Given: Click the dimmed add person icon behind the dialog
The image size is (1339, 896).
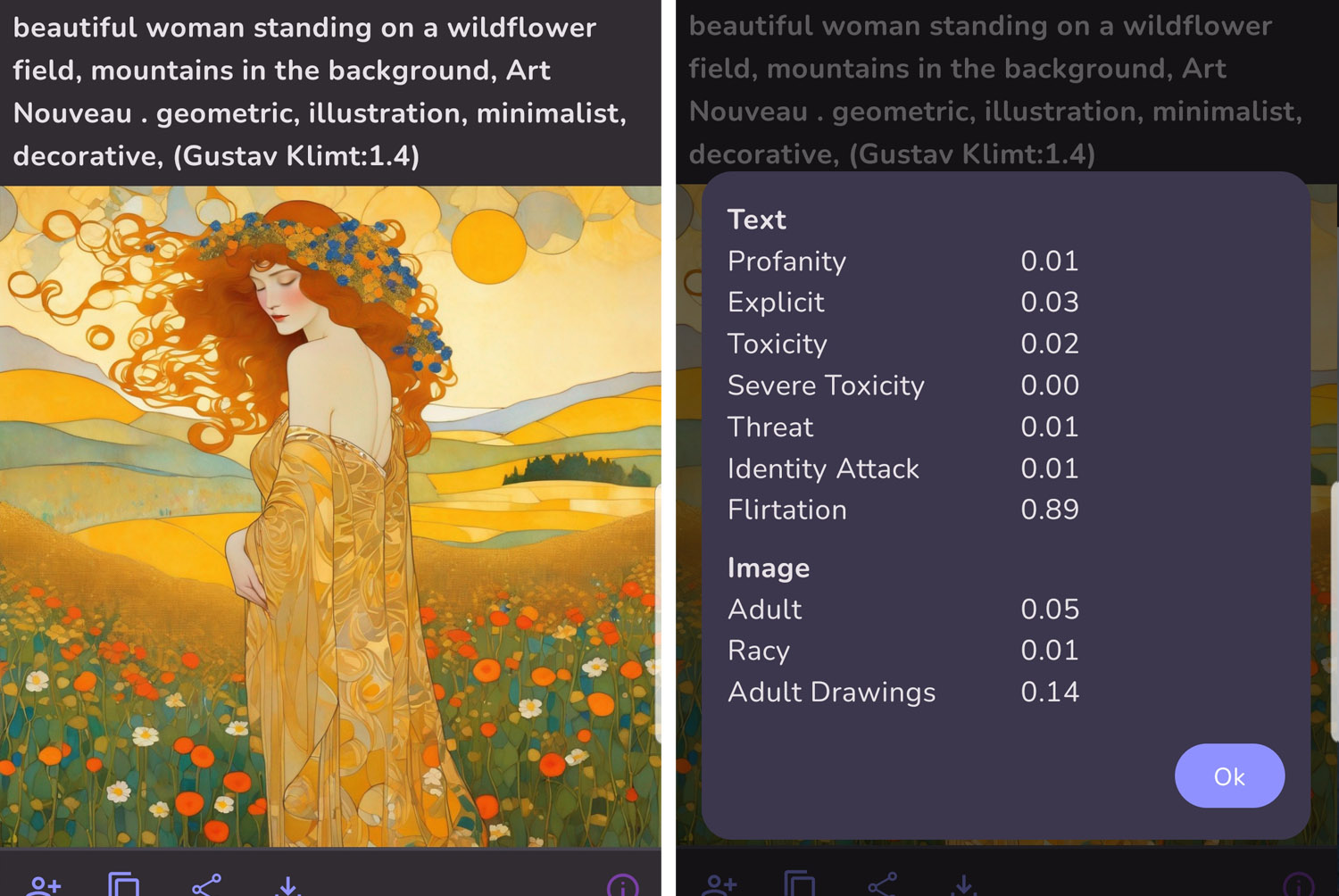Looking at the screenshot, I should tap(719, 885).
